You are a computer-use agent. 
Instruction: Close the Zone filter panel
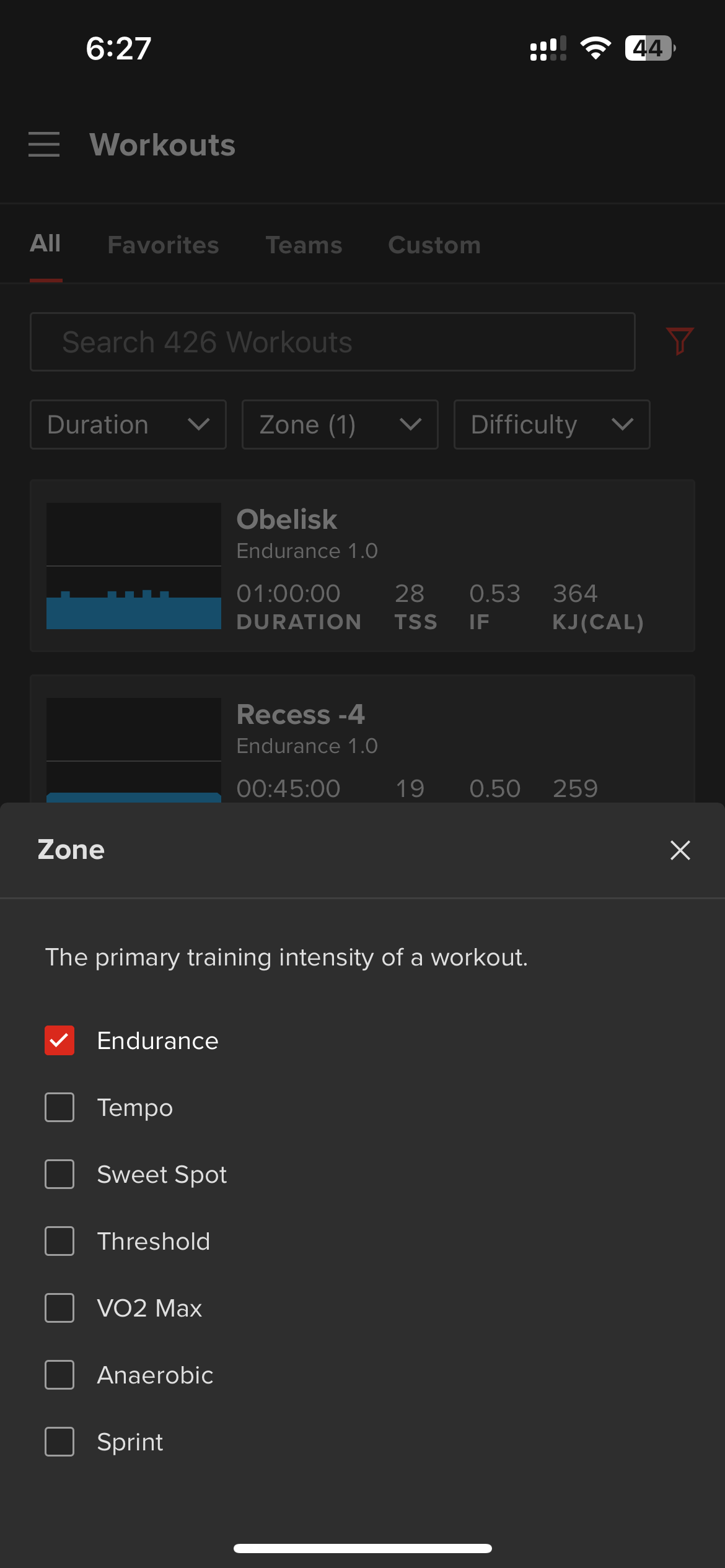tap(680, 850)
